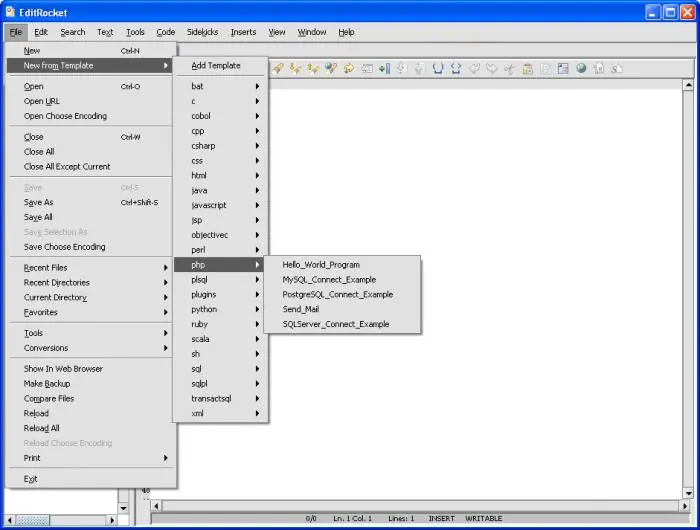700x530 pixels.
Task: Click vertical scrollbar down arrow
Action: (688, 493)
